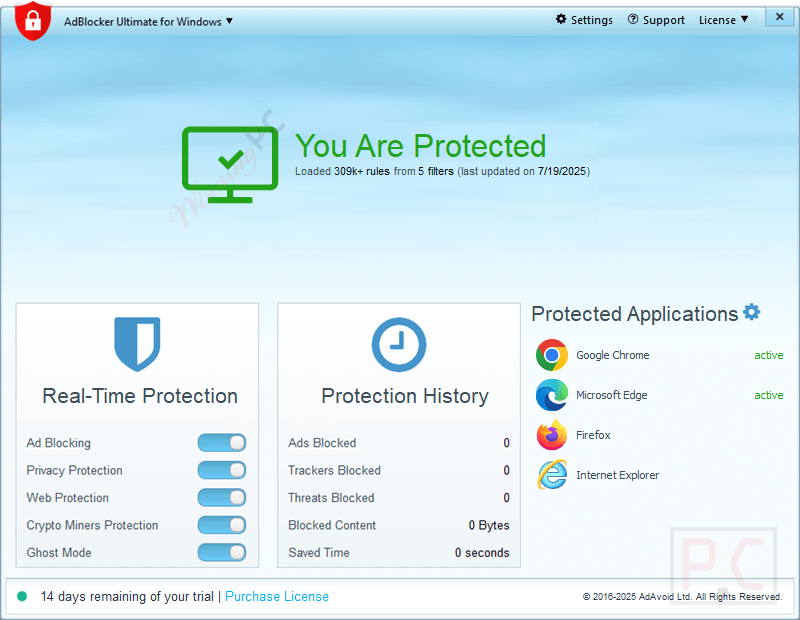Click the Microsoft Edge icon

(x=552, y=395)
